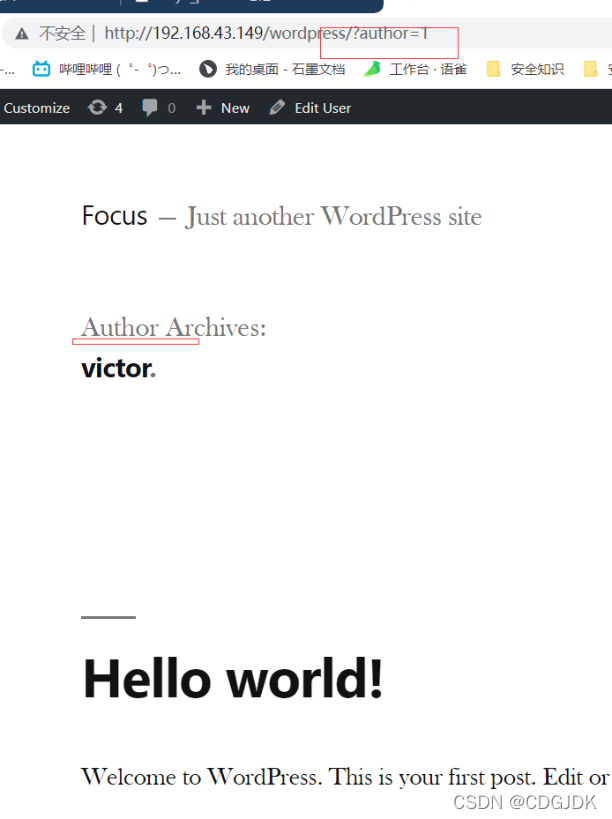This screenshot has height=819, width=612.
Task: Click the 不安全 security label
Action: (x=62, y=34)
